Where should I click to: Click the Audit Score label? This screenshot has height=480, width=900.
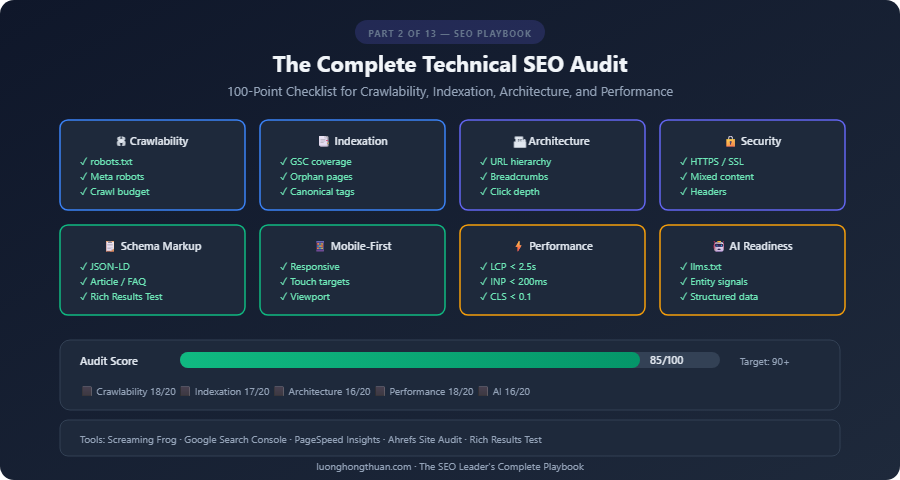tap(109, 361)
